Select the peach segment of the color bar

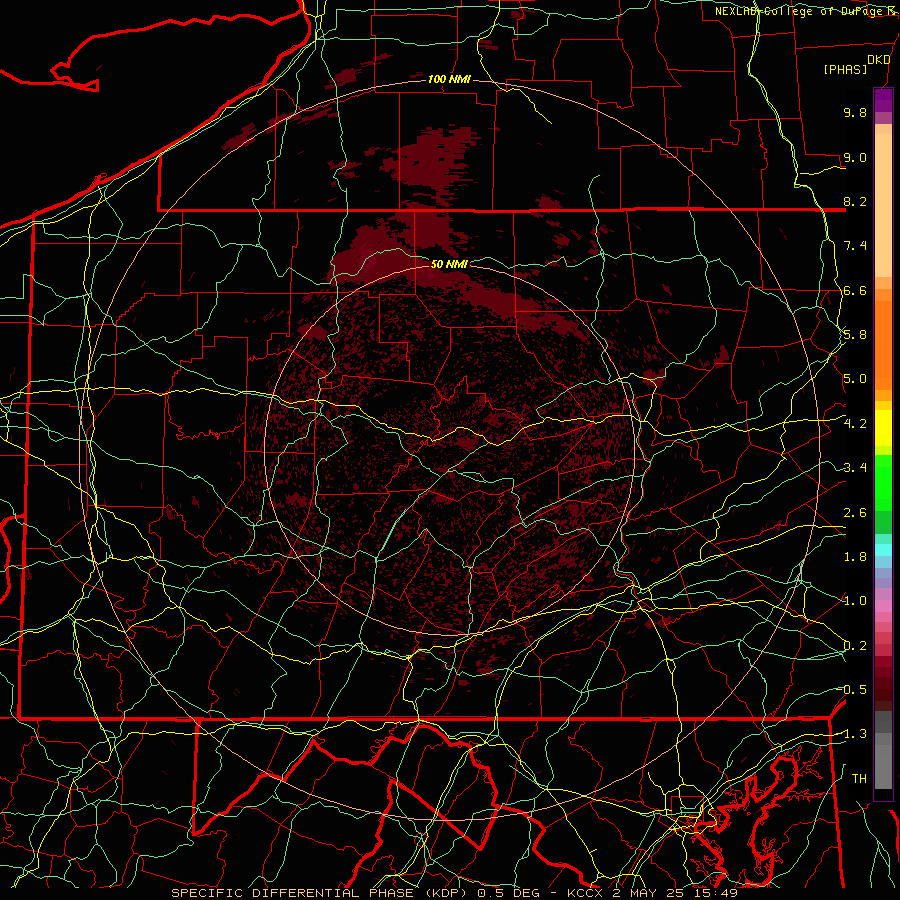tap(883, 207)
